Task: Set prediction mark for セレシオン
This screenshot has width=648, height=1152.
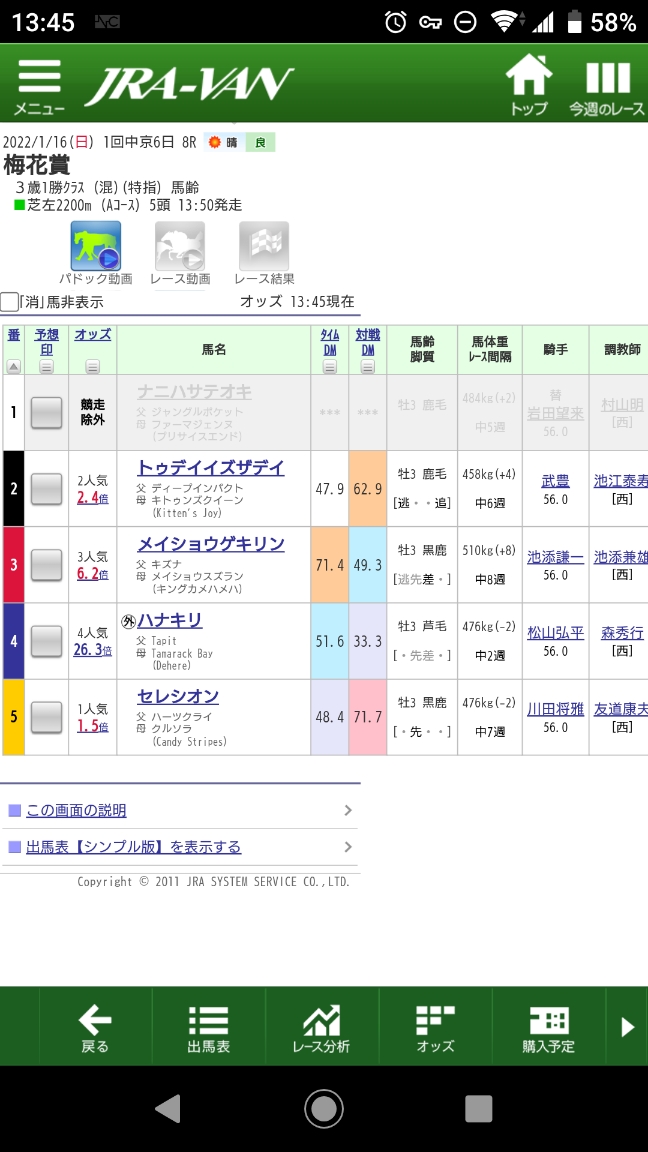Action: pyautogui.click(x=46, y=717)
